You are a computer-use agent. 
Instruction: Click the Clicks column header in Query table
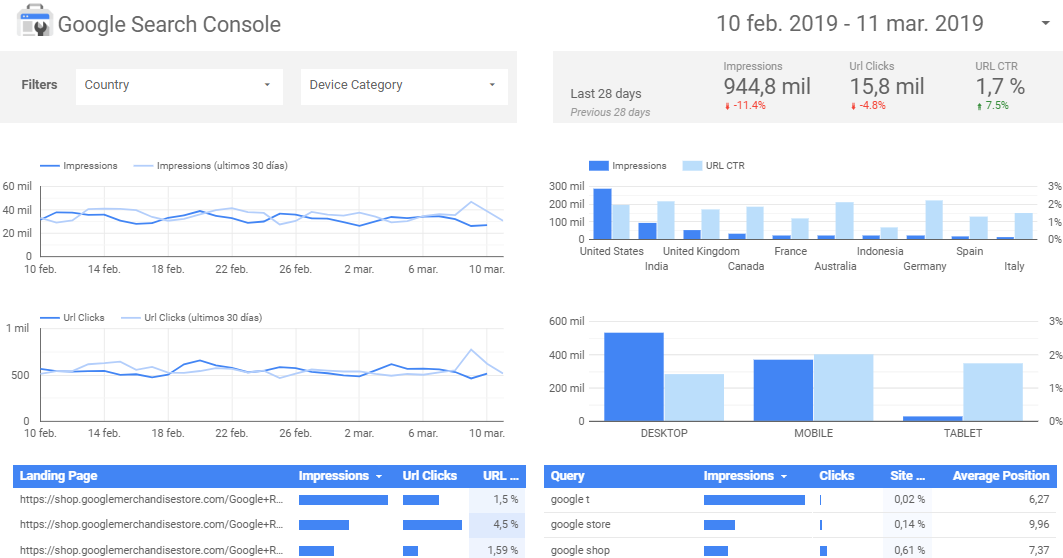[x=837, y=476]
